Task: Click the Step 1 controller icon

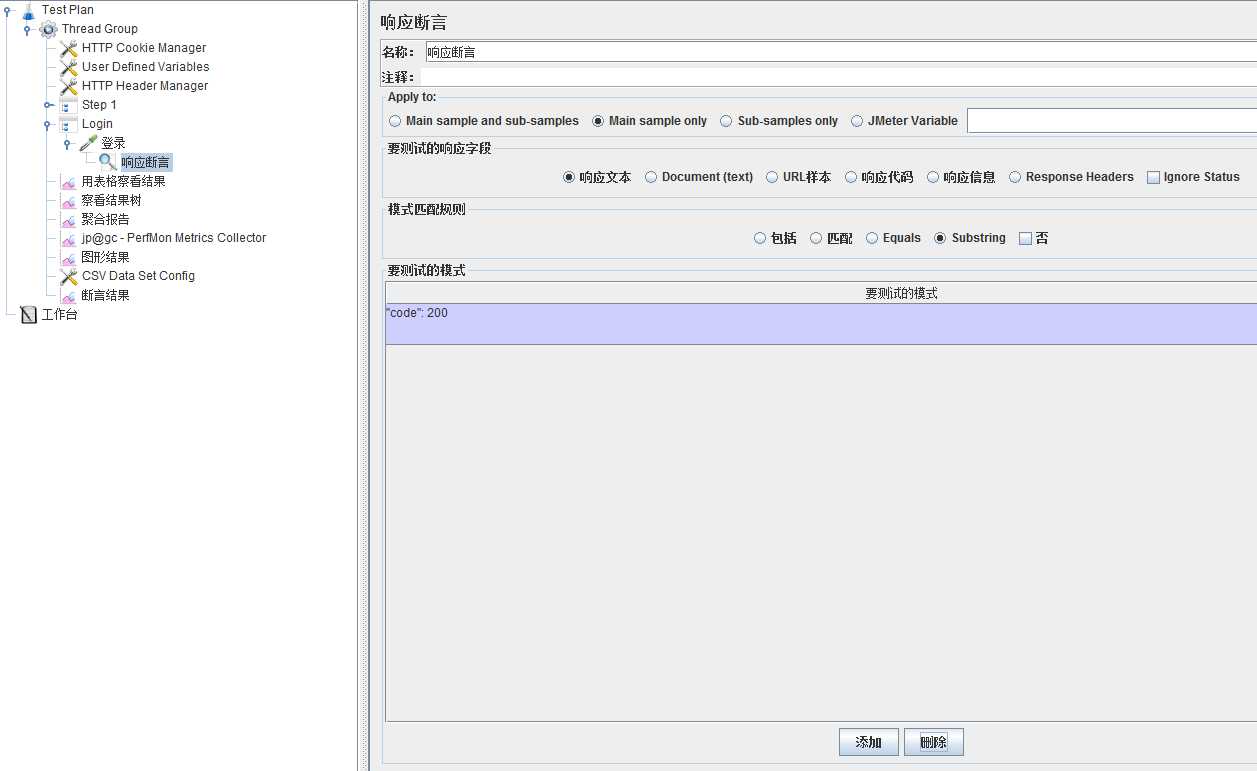Action: 68,105
